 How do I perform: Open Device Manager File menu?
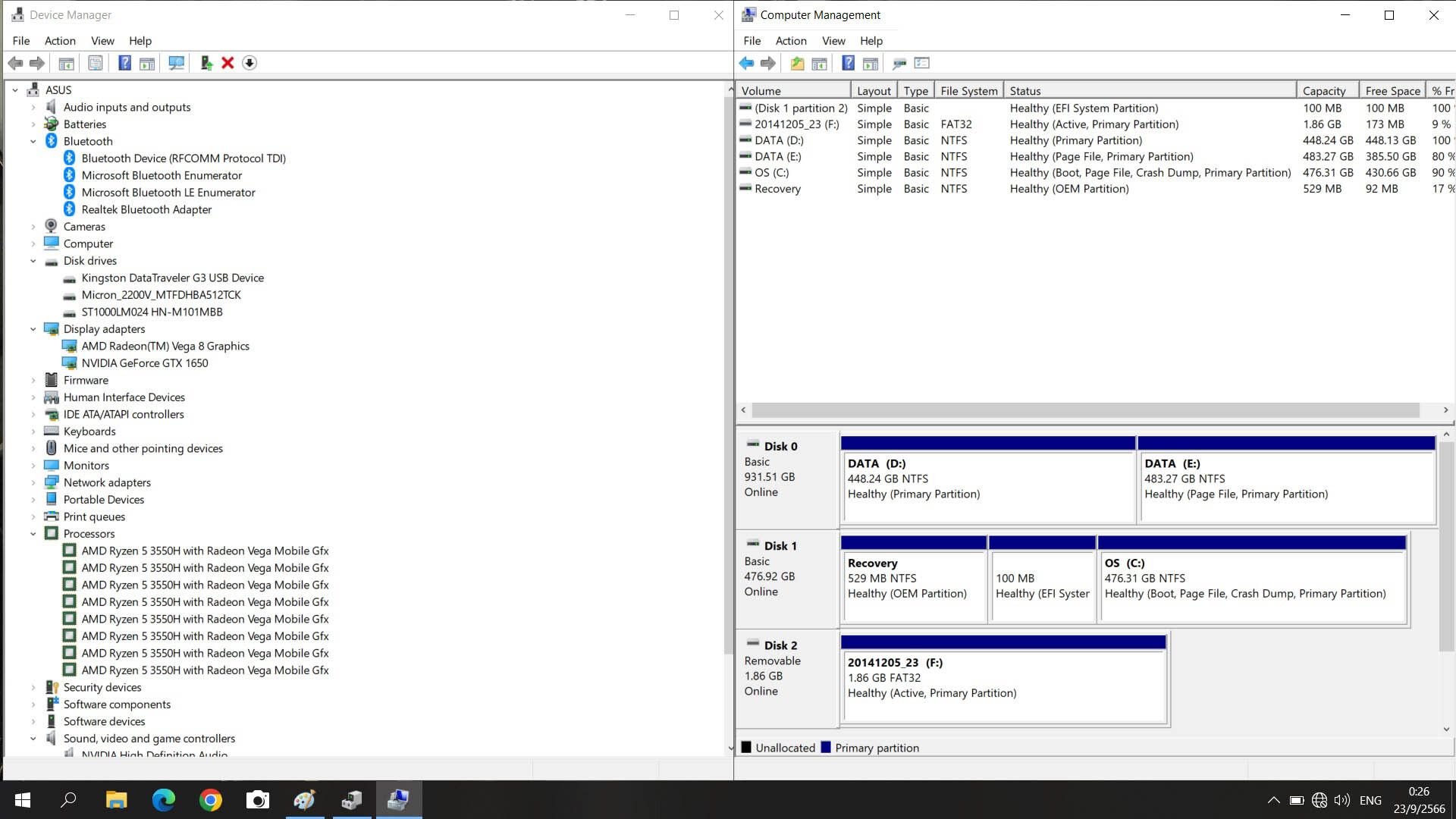[21, 41]
